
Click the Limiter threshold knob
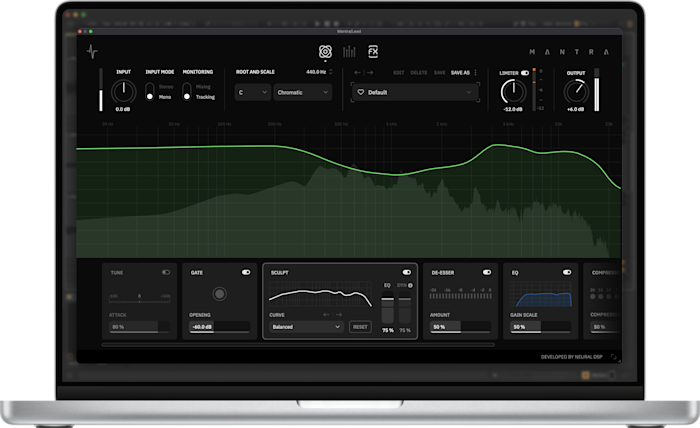513,92
